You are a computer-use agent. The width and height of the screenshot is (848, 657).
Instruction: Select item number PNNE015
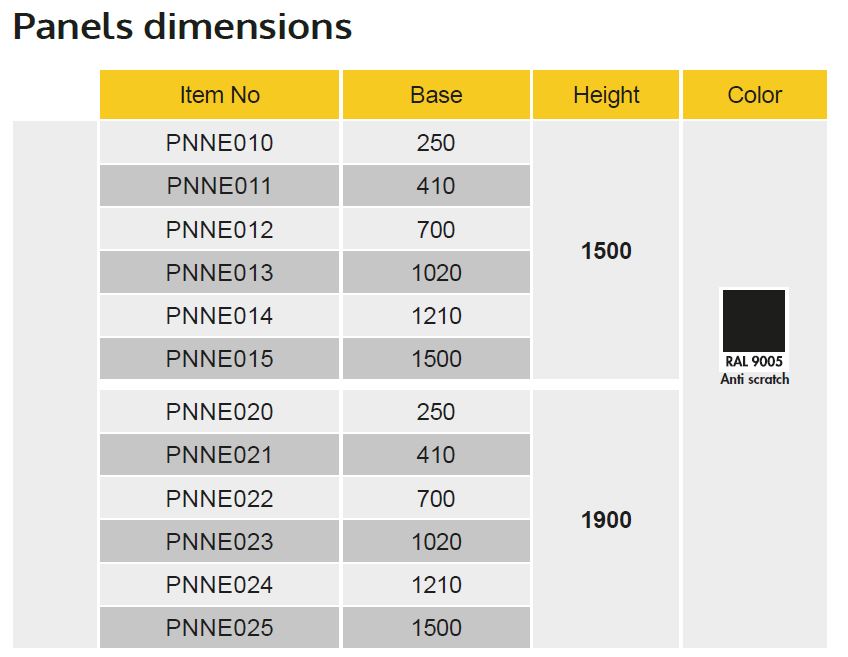[x=219, y=359]
